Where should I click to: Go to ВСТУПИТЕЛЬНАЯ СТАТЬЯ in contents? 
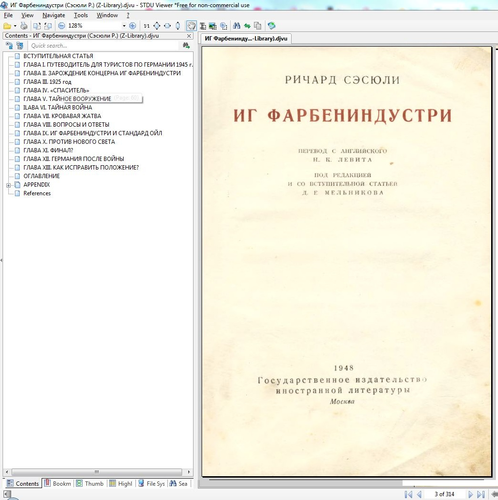pos(58,56)
